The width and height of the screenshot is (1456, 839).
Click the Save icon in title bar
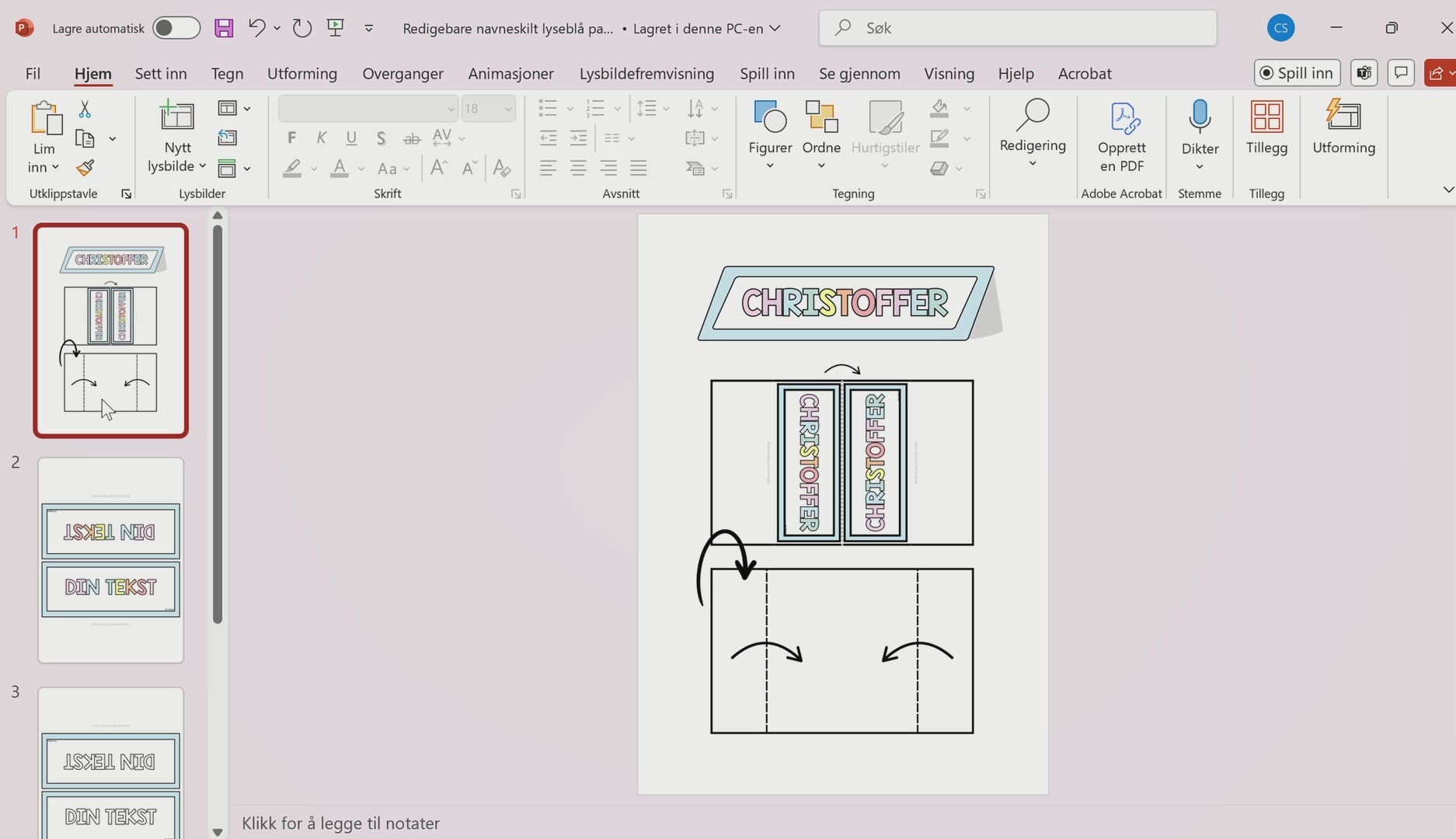224,29
